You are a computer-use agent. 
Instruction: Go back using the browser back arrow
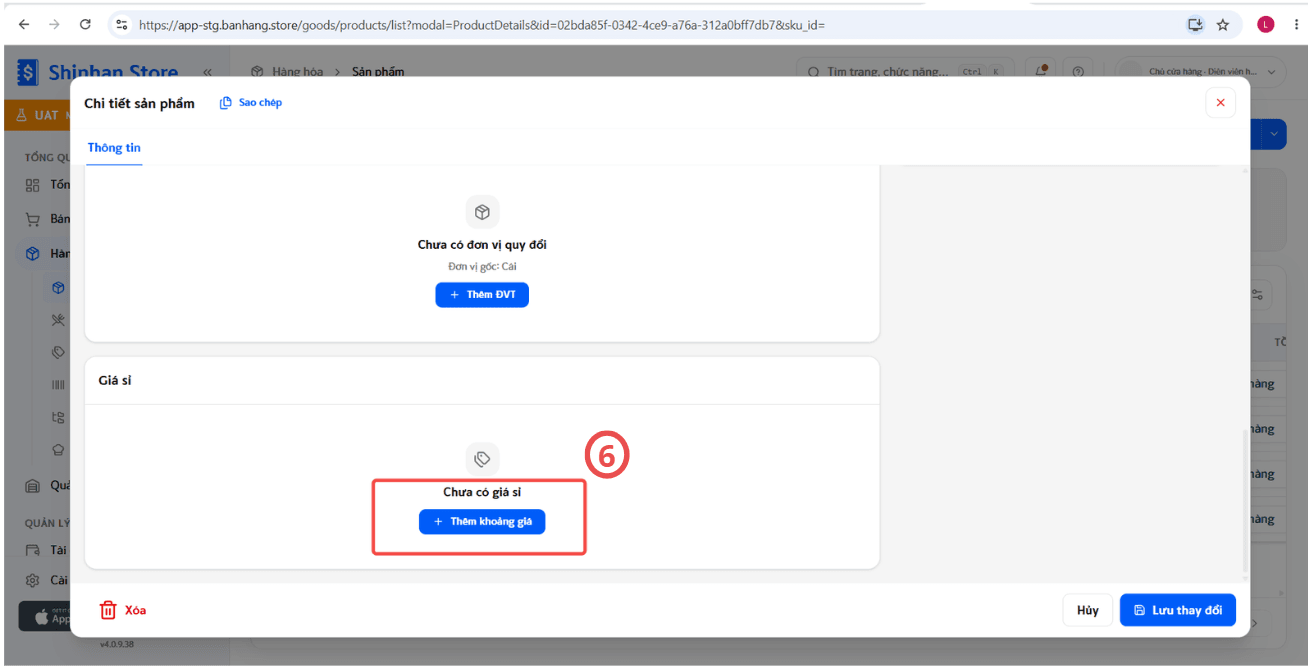[24, 24]
